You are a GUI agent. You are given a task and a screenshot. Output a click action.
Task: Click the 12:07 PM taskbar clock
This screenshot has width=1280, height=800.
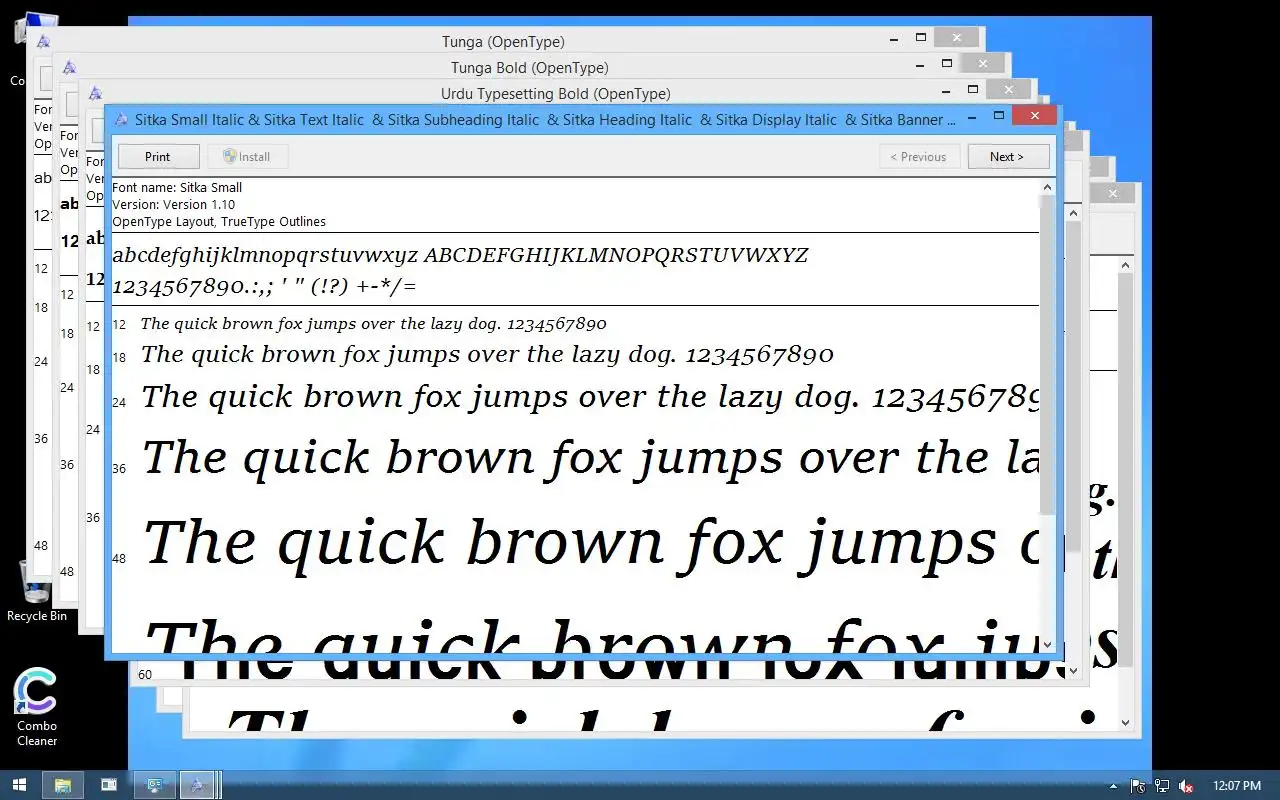click(x=1236, y=786)
